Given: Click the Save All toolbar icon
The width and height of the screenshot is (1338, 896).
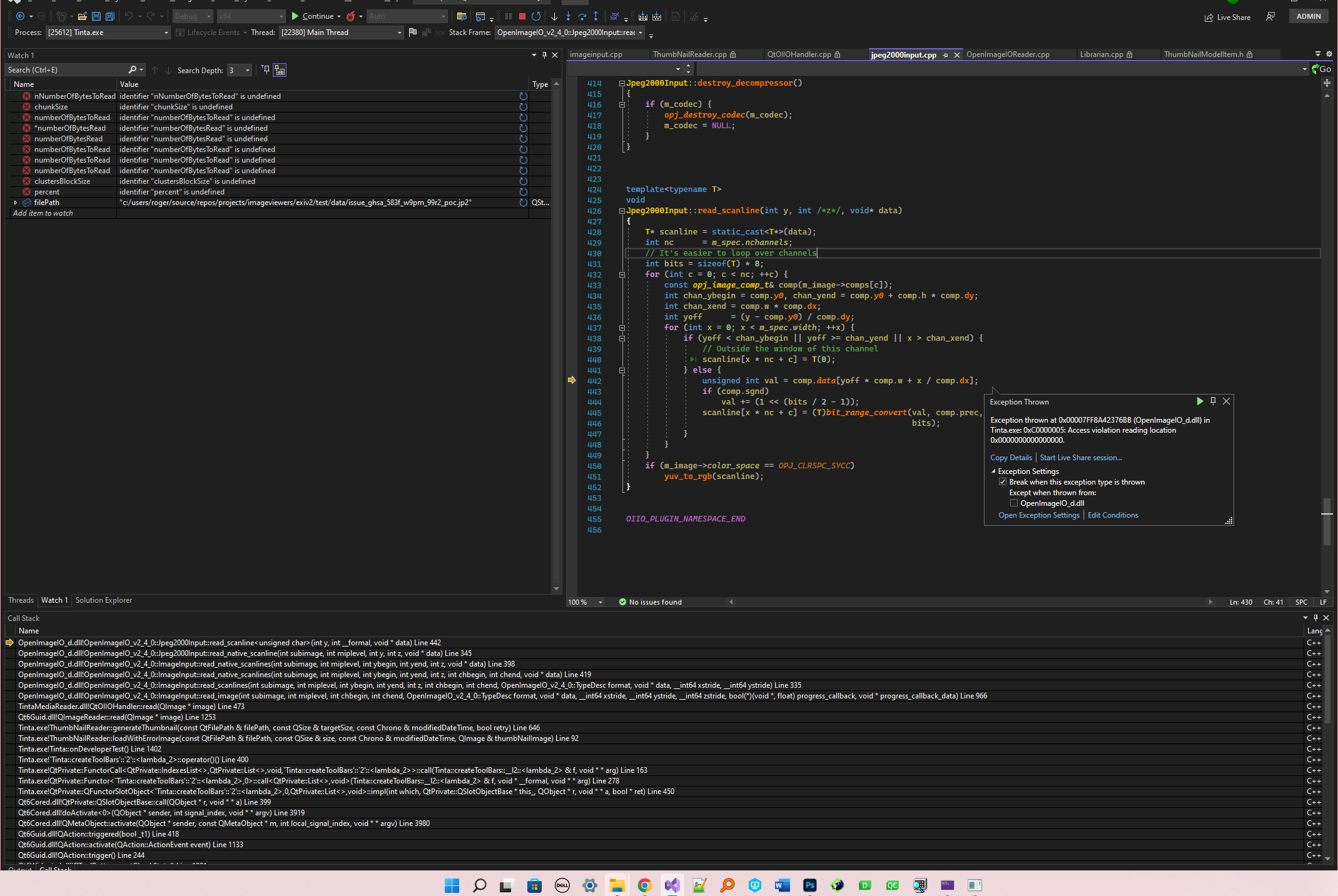Looking at the screenshot, I should click(x=109, y=16).
